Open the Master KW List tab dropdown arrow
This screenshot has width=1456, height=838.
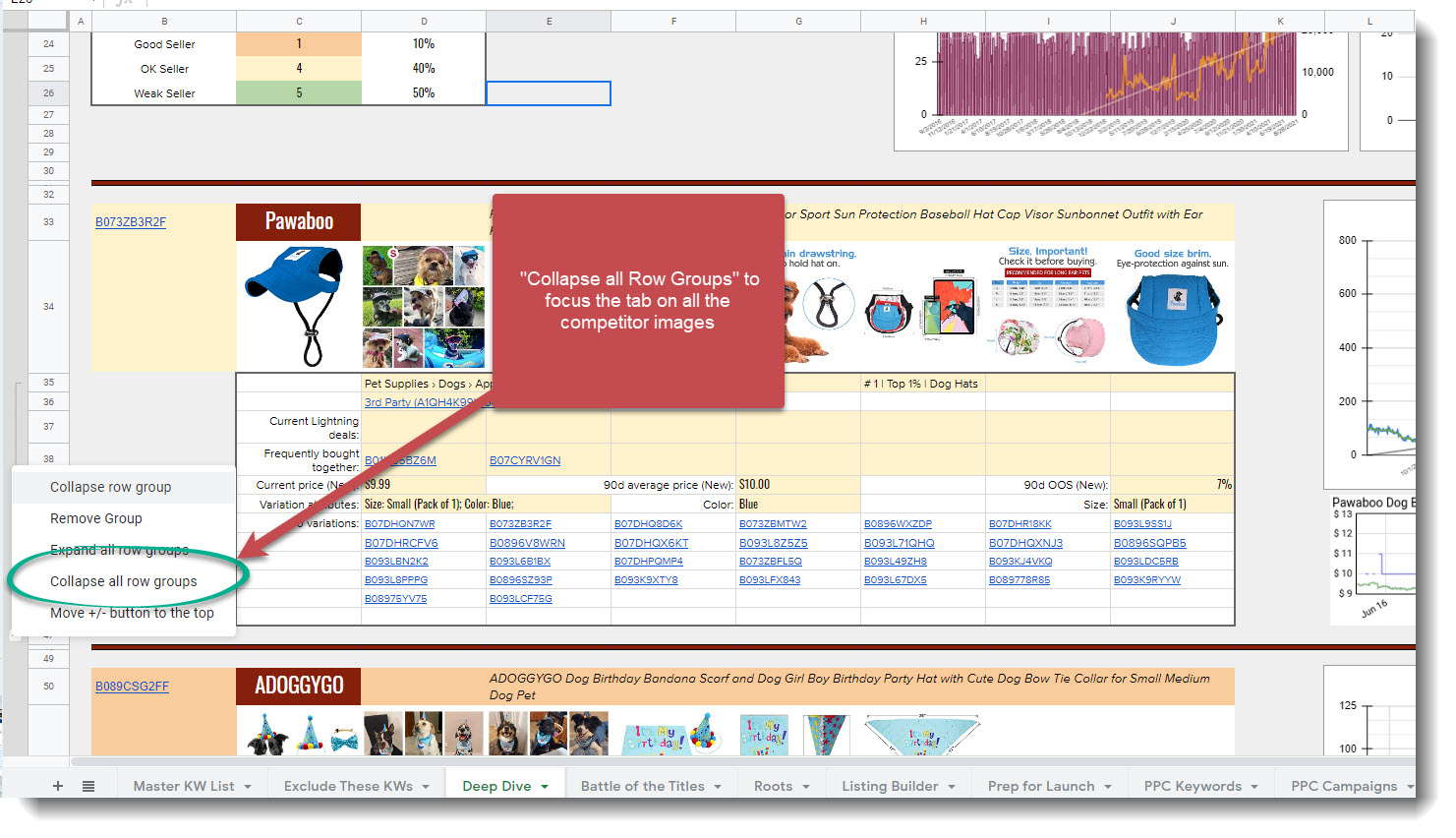248,787
